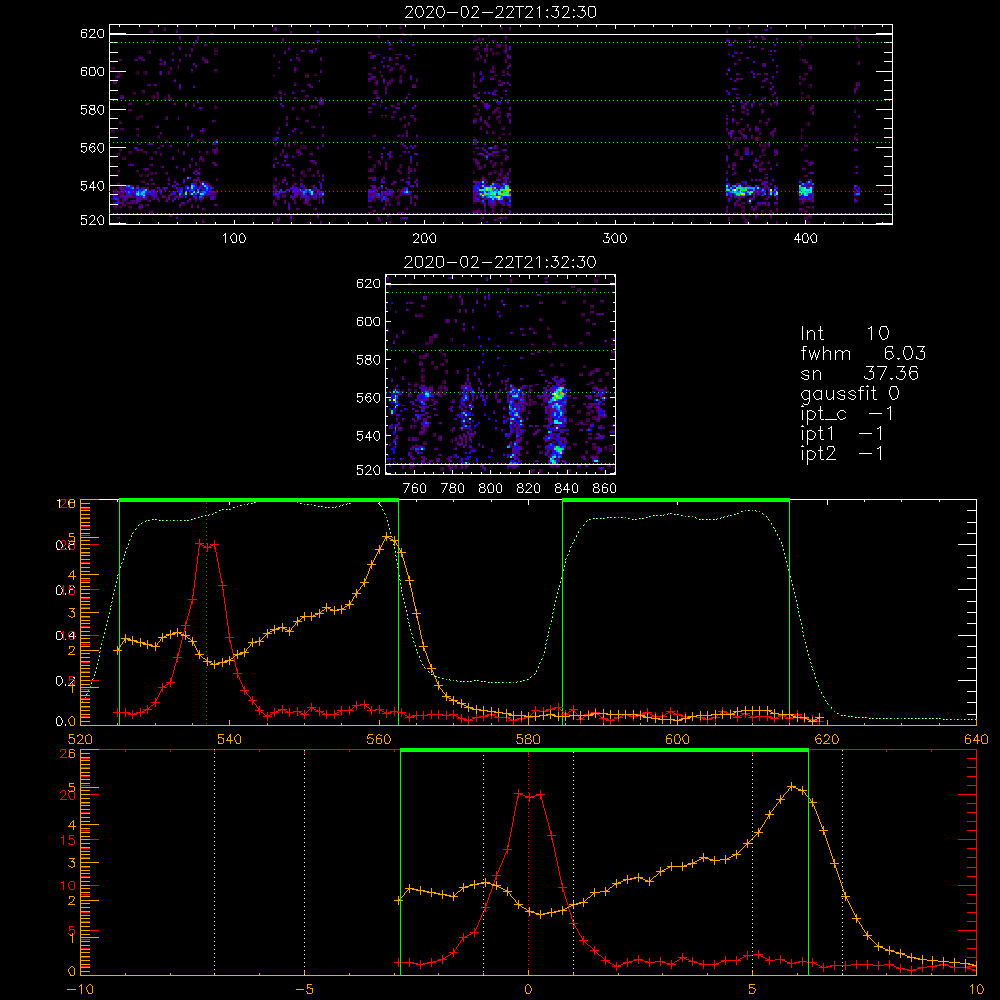
Task: Click the orange curve peak near 561 in upper profile plot
Action: tap(388, 538)
